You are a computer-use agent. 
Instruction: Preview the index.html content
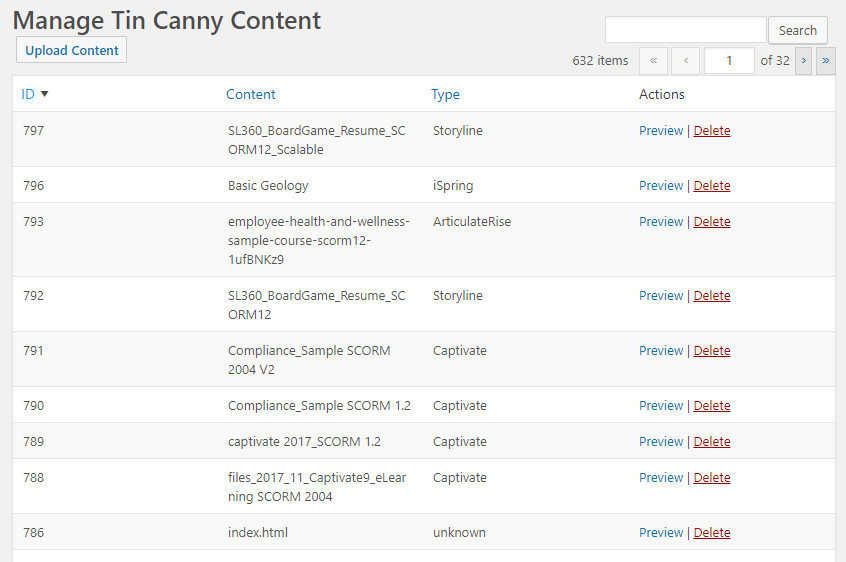click(661, 532)
